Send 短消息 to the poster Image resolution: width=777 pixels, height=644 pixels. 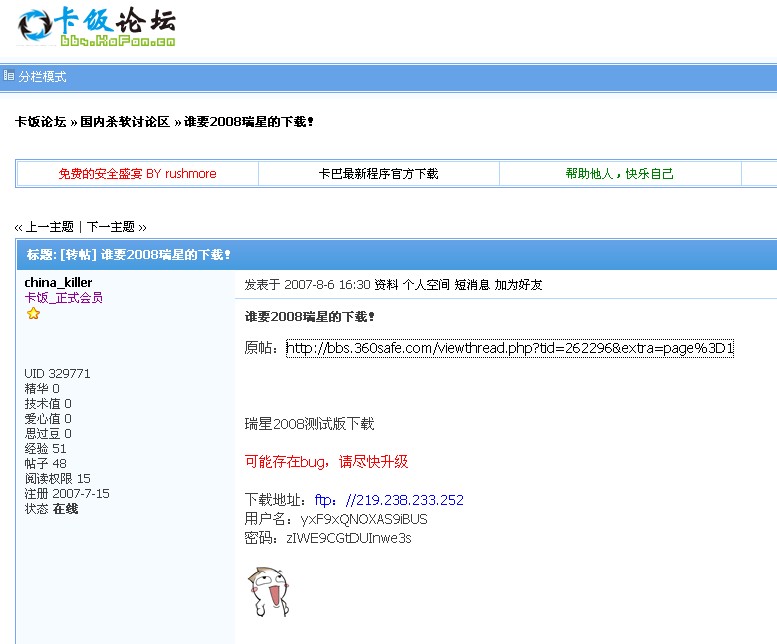point(472,284)
